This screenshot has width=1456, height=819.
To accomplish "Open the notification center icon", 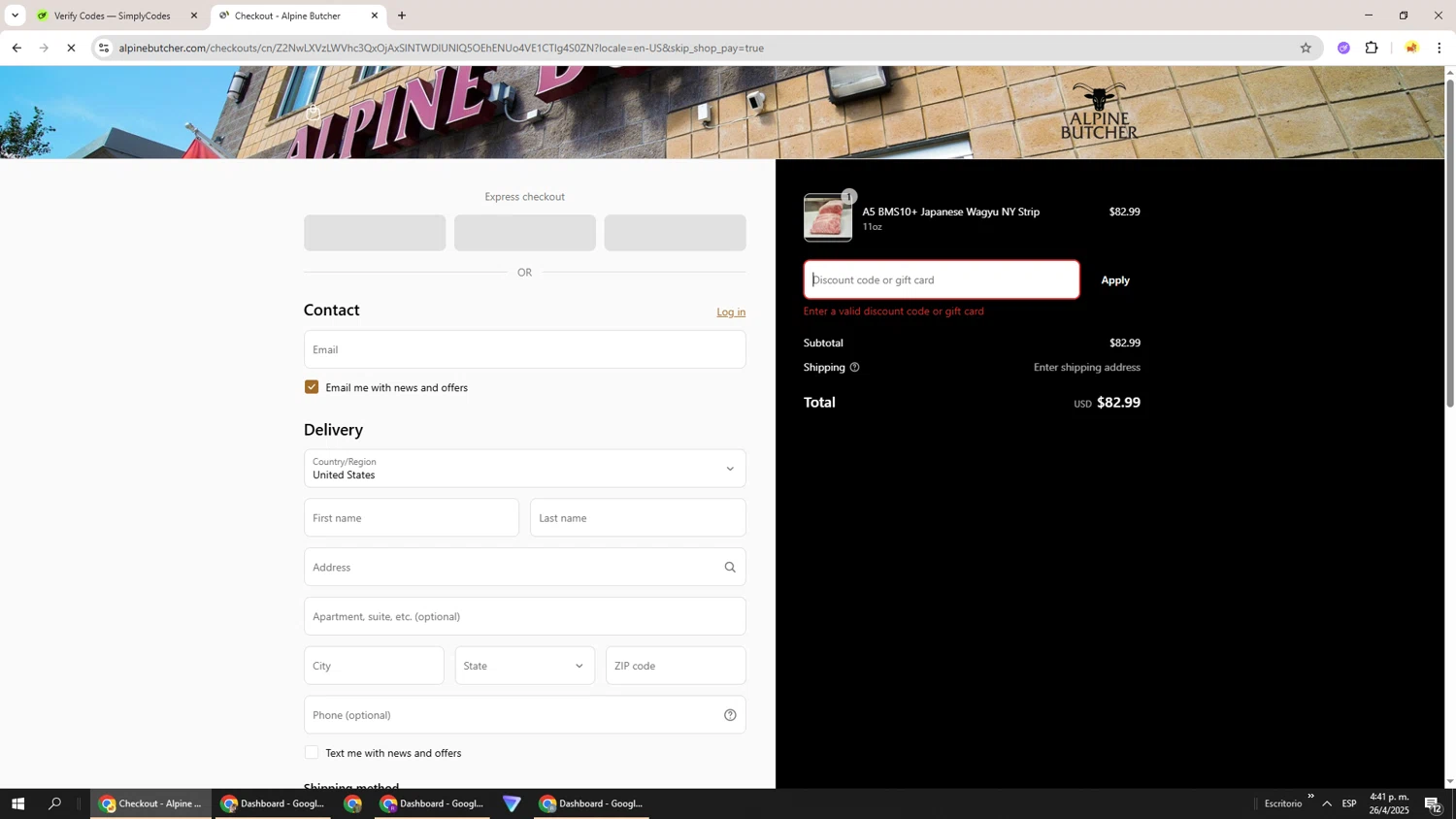I will [1433, 803].
